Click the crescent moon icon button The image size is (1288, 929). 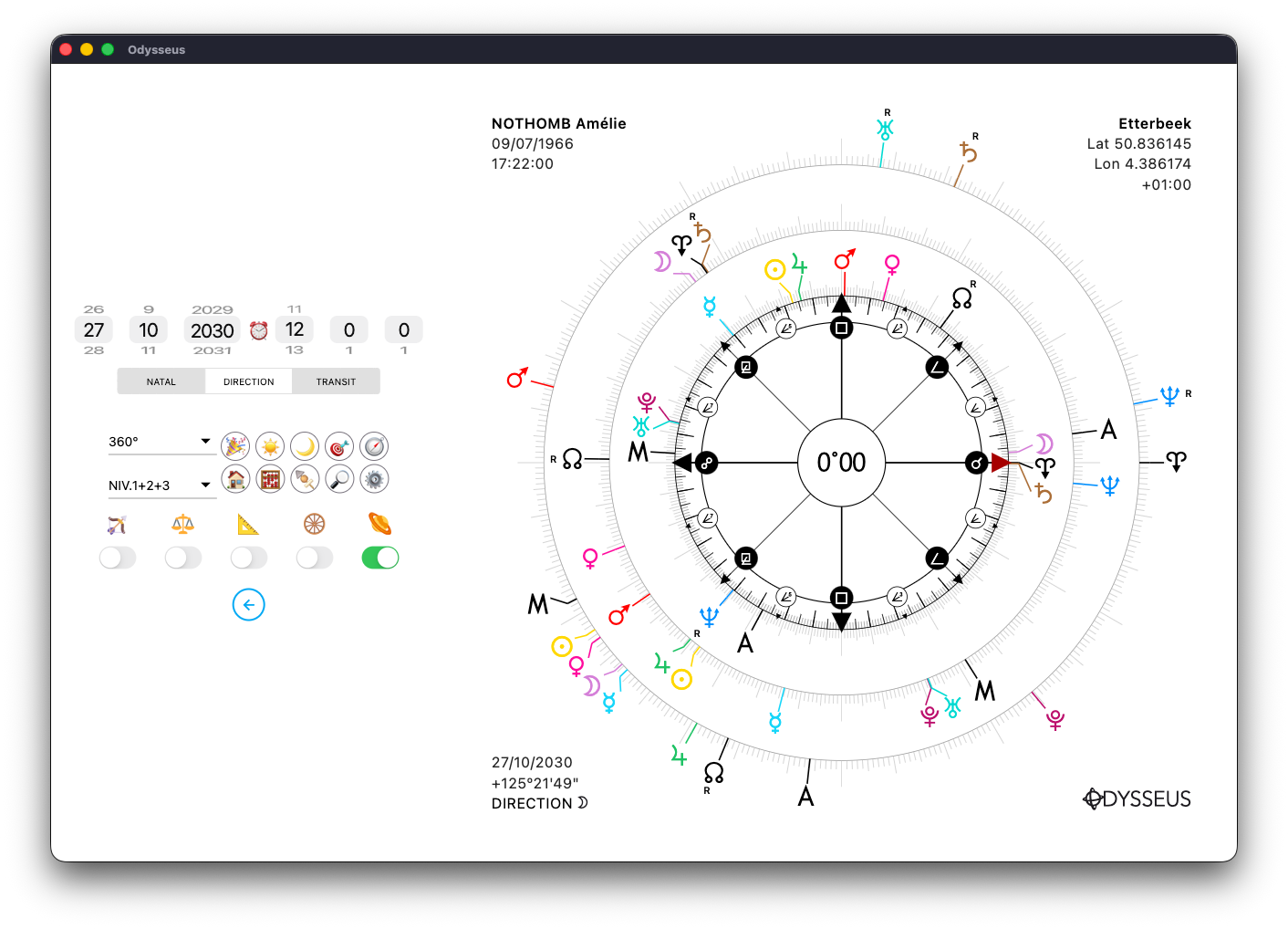coord(305,446)
